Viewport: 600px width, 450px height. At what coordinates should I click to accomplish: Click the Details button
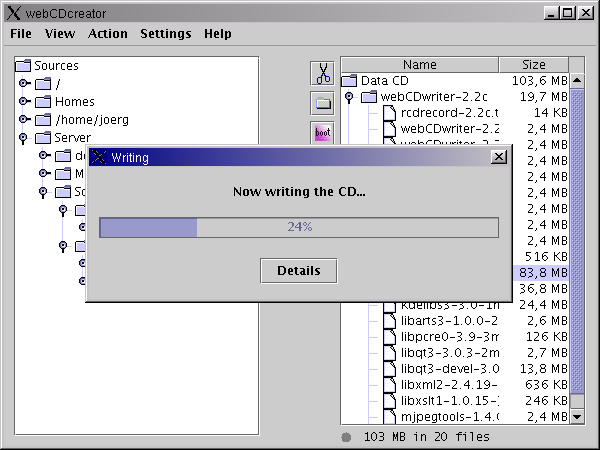pos(298,271)
